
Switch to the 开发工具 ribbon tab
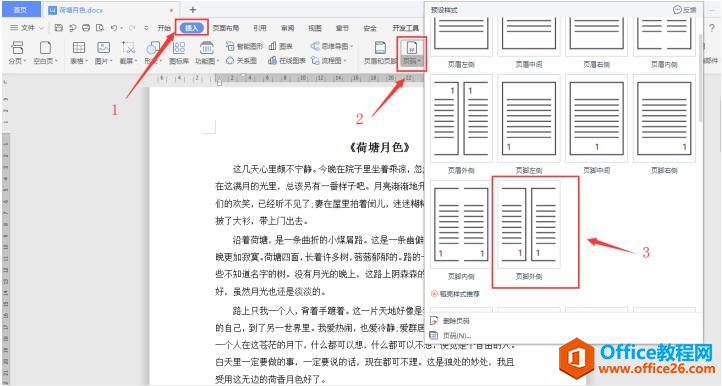click(x=405, y=28)
